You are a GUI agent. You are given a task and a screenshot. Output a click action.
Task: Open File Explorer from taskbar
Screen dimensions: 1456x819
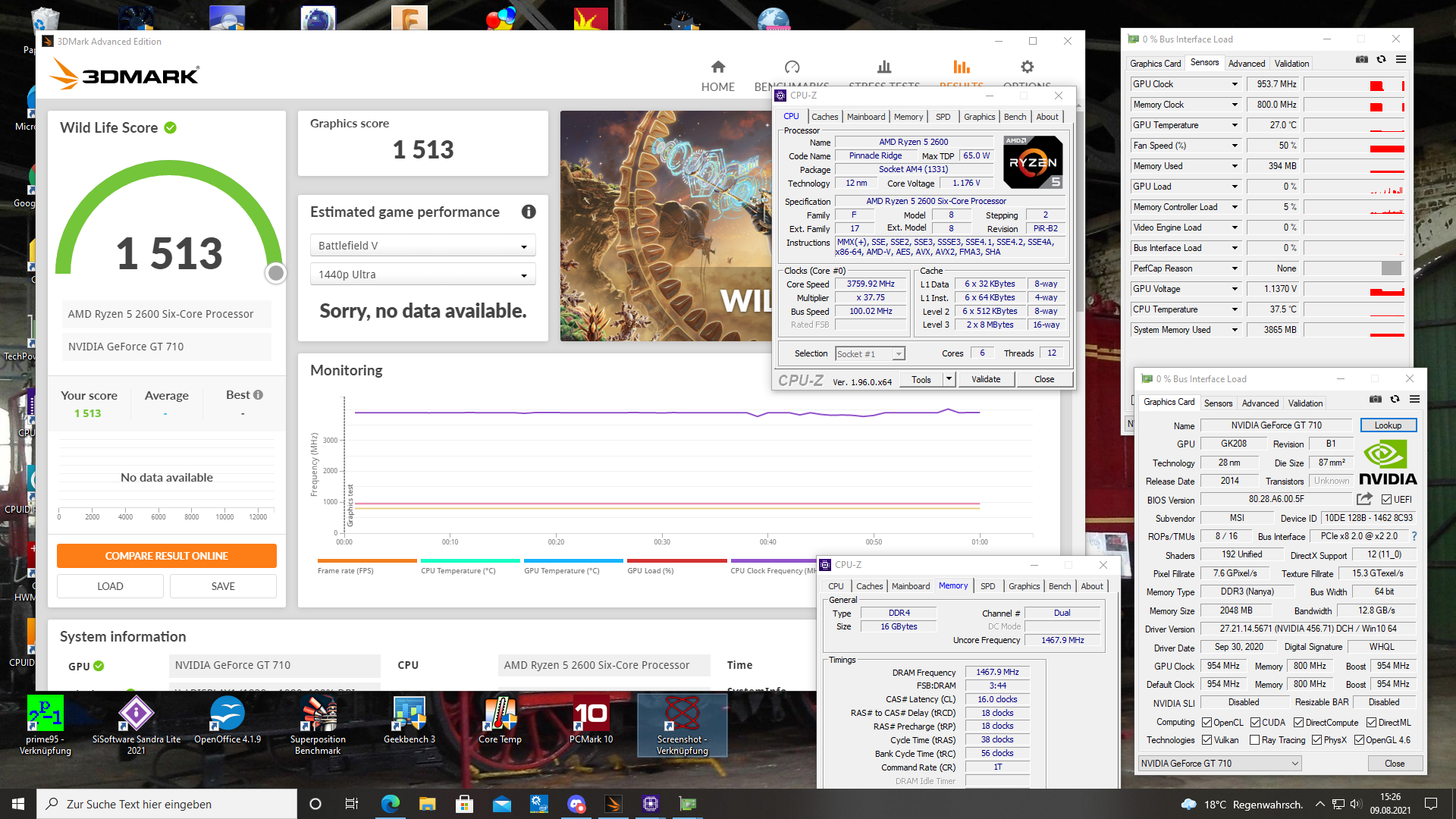click(x=427, y=804)
